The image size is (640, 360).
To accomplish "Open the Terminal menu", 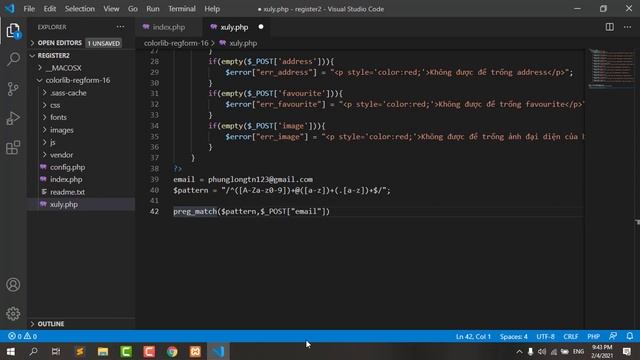I will (x=182, y=9).
